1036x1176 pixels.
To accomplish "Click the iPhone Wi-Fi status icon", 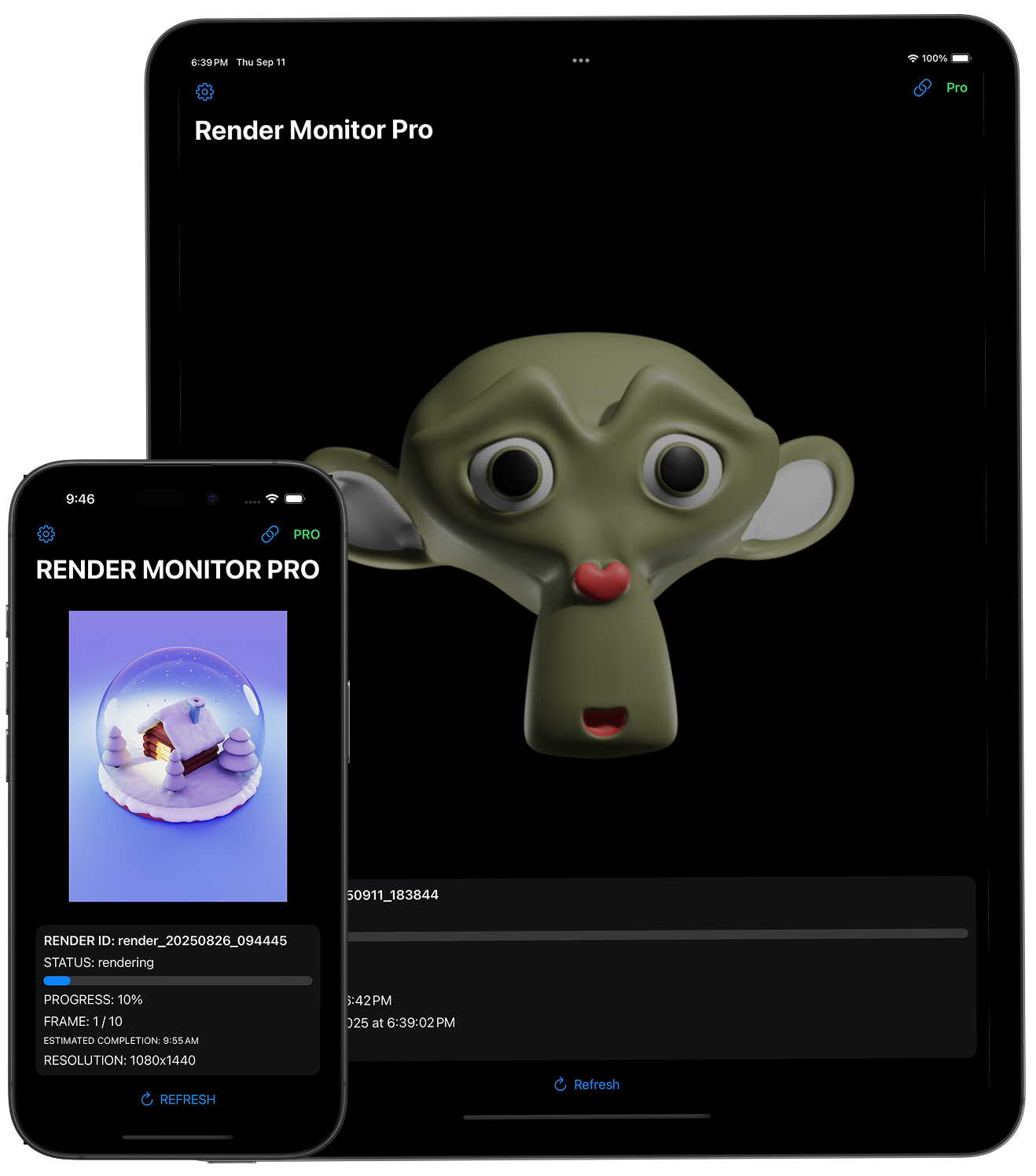I will 272,499.
